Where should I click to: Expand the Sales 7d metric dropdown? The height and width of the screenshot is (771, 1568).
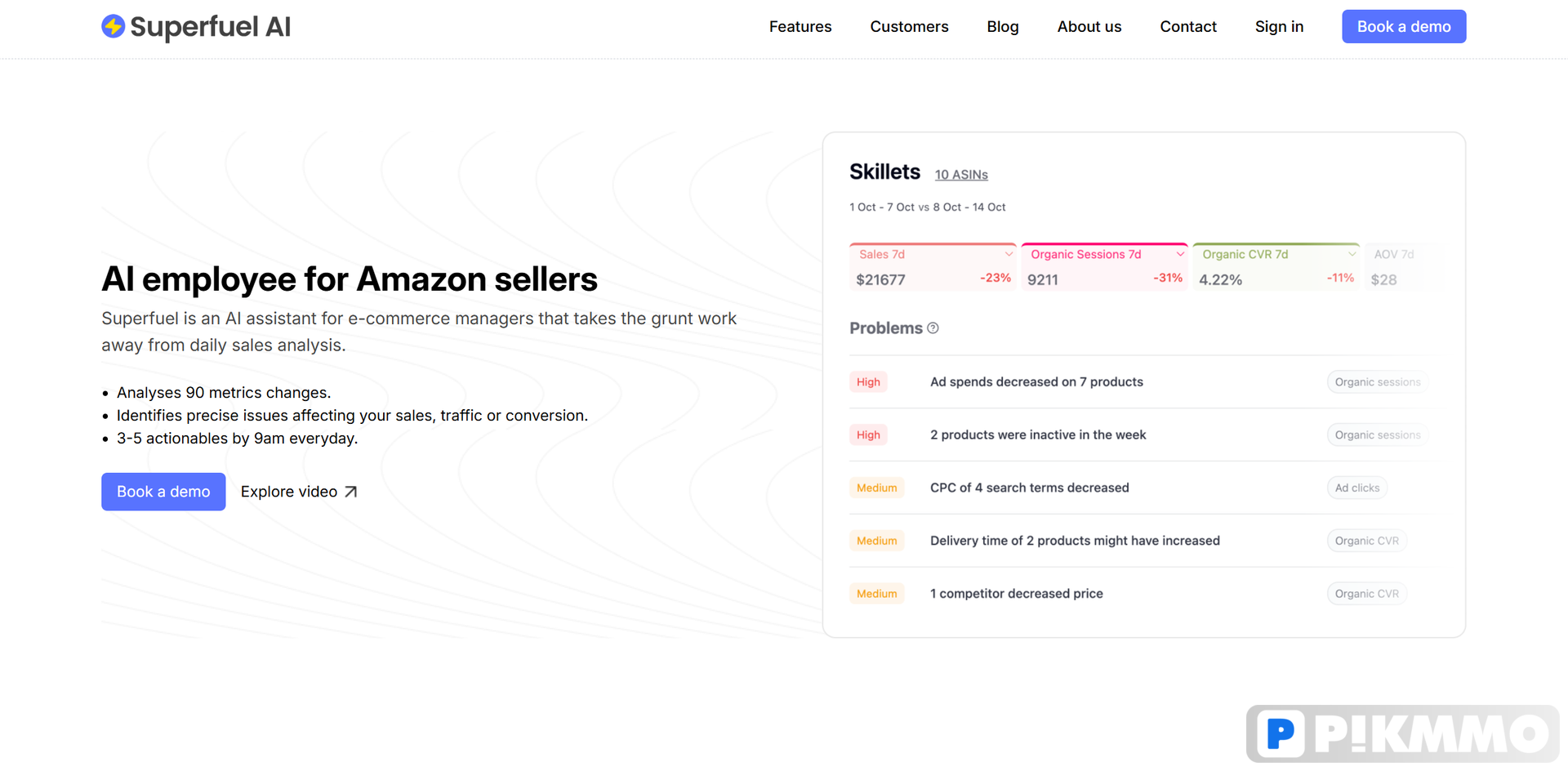[x=1009, y=254]
